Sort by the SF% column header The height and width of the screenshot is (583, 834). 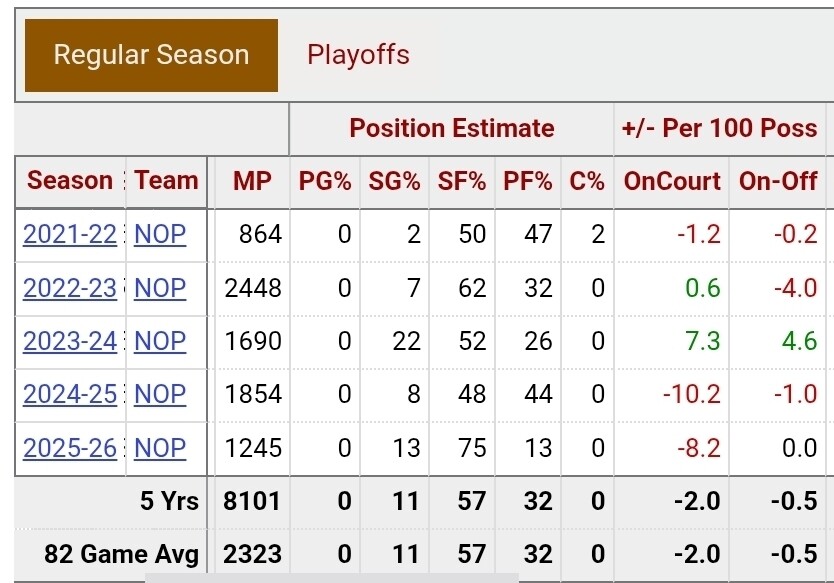pyautogui.click(x=462, y=181)
